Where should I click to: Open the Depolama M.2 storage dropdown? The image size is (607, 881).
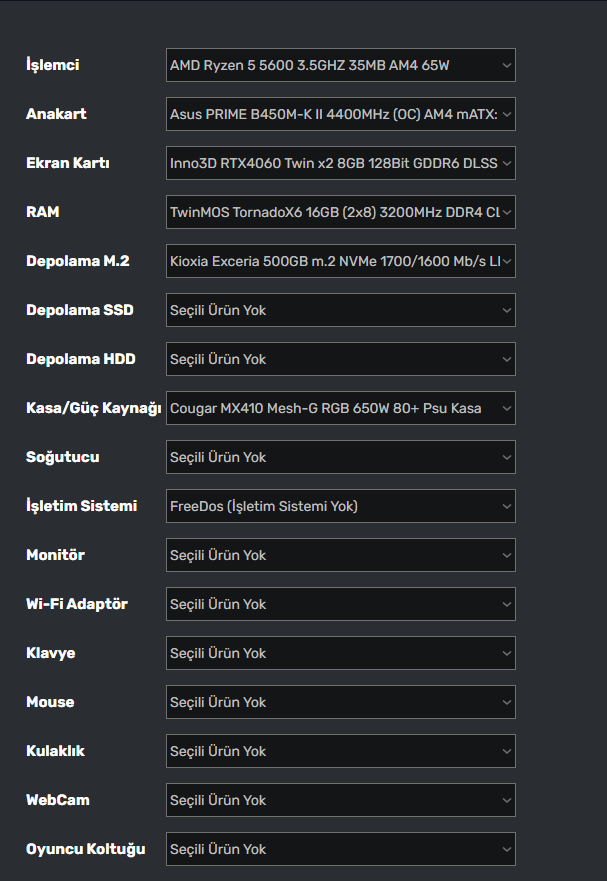pos(340,261)
